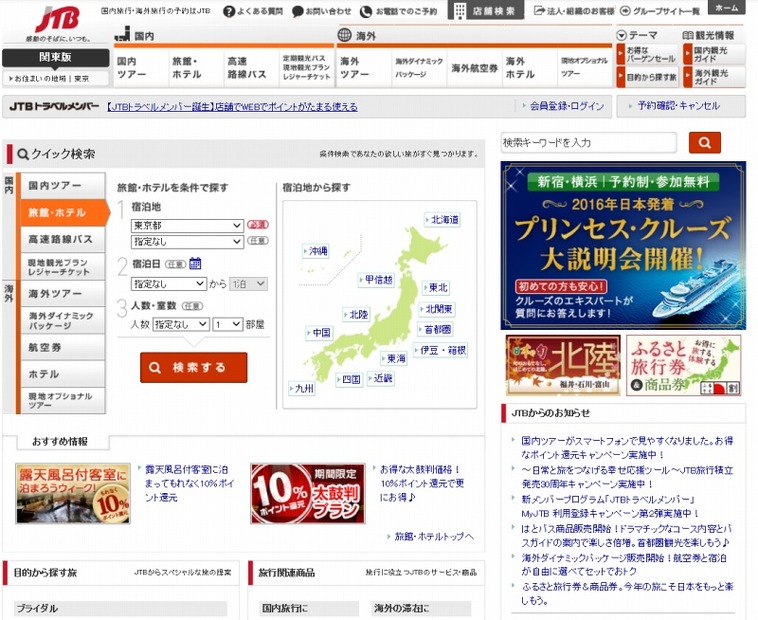The height and width of the screenshot is (620, 758).
Task: Click 東海 on the map
Action: pyautogui.click(x=394, y=359)
